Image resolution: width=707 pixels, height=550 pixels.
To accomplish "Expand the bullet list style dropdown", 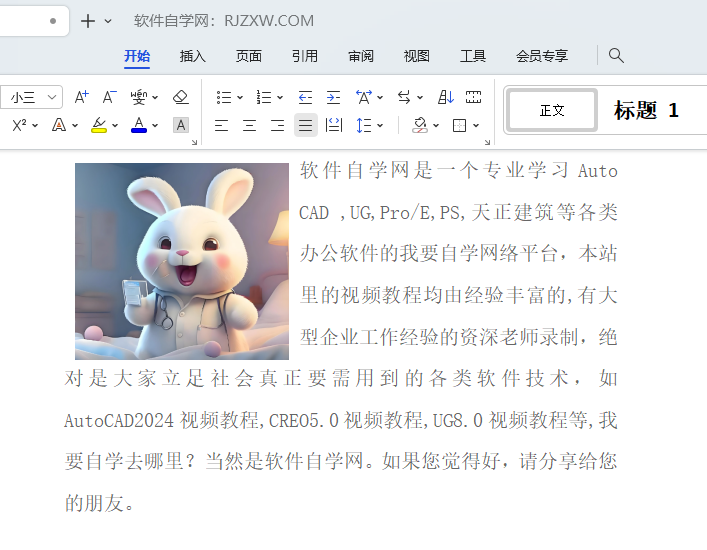I will click(x=238, y=97).
